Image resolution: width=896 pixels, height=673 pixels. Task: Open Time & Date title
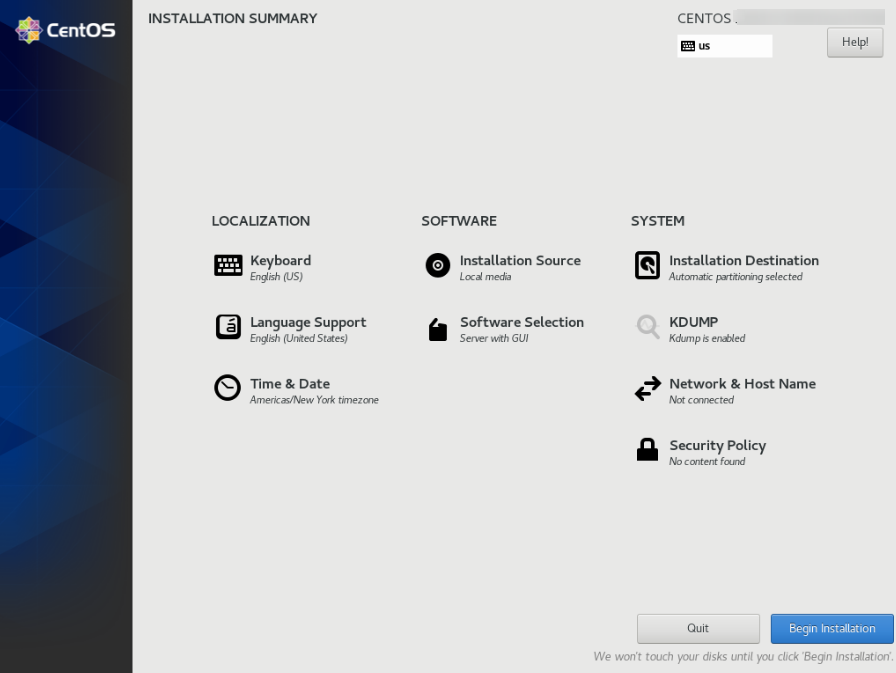pyautogui.click(x=290, y=384)
